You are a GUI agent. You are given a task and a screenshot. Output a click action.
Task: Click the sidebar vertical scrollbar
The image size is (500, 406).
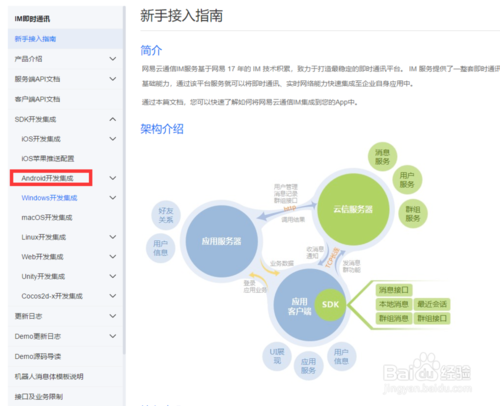click(124, 180)
